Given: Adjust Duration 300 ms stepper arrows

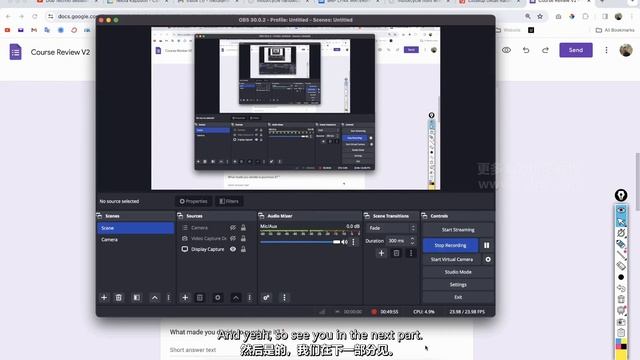Looking at the screenshot, I should [412, 241].
